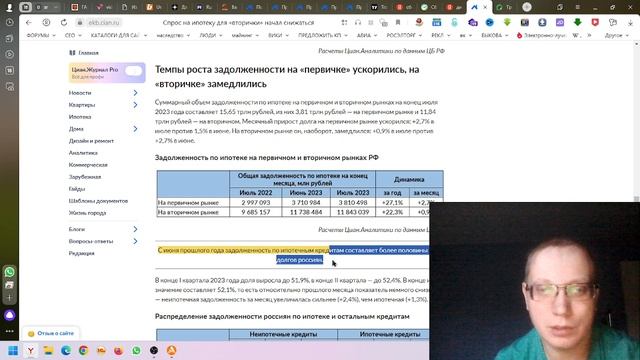Open the Ипотека menu item
640x360 pixels.
(80, 117)
